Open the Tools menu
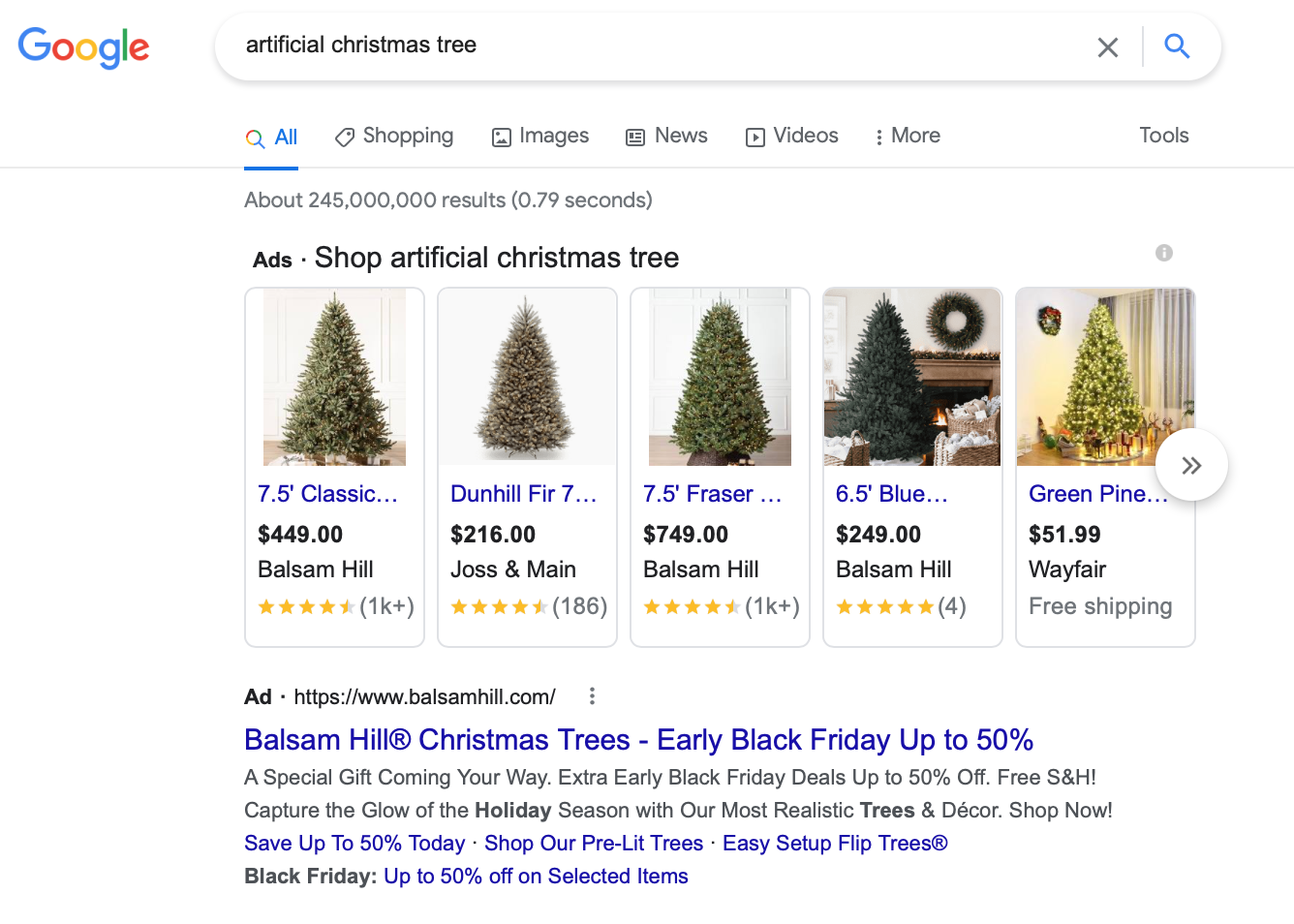 click(x=1163, y=136)
